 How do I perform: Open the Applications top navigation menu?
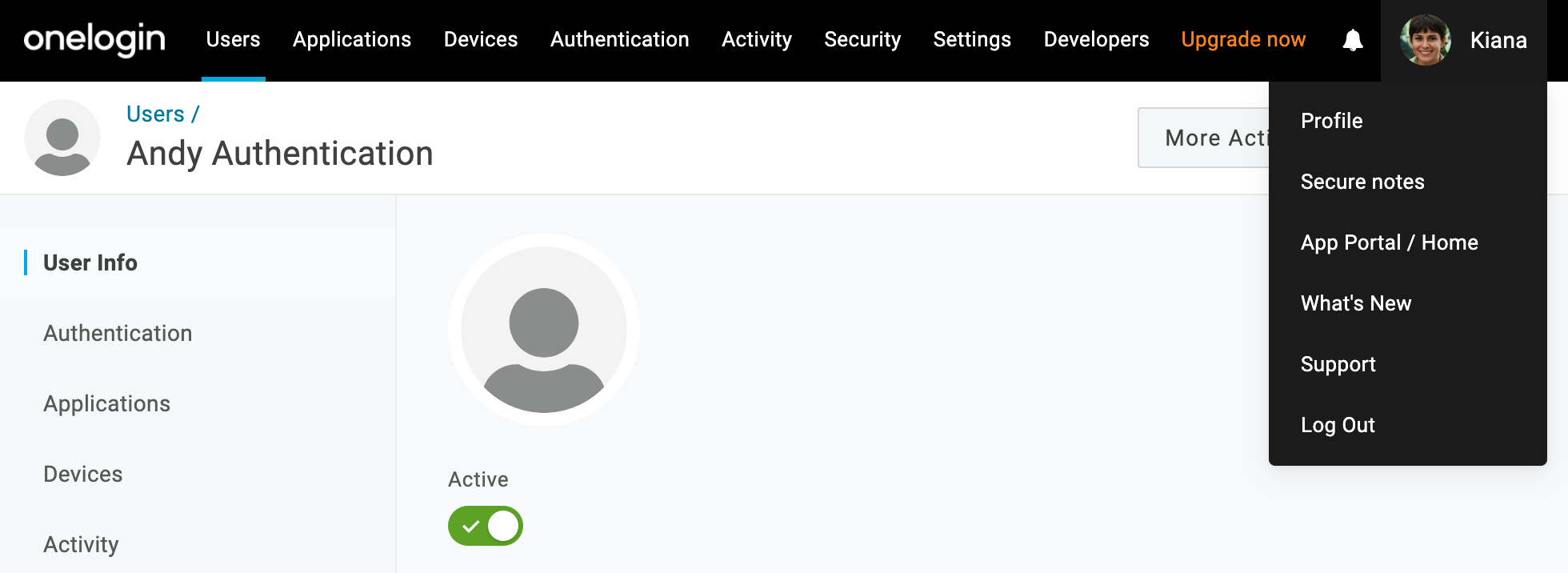click(x=352, y=39)
